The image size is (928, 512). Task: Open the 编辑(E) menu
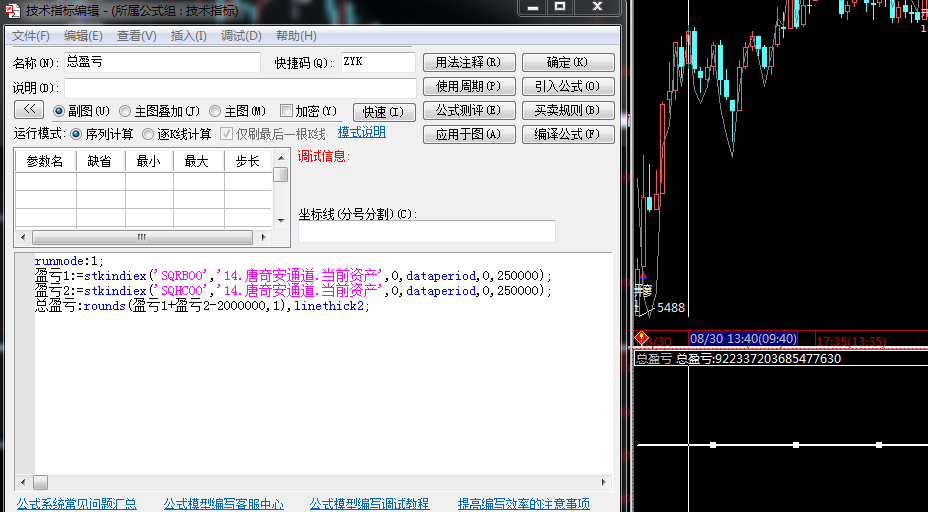[83, 36]
